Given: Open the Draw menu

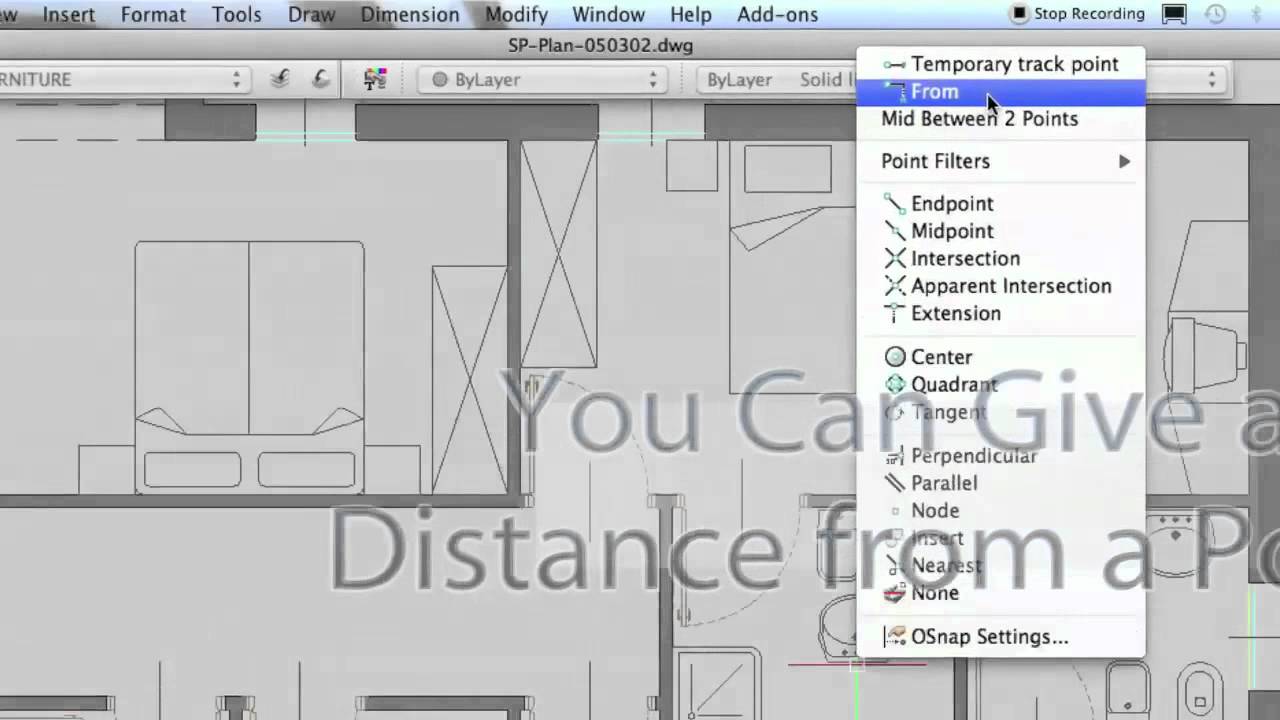Looking at the screenshot, I should point(311,14).
